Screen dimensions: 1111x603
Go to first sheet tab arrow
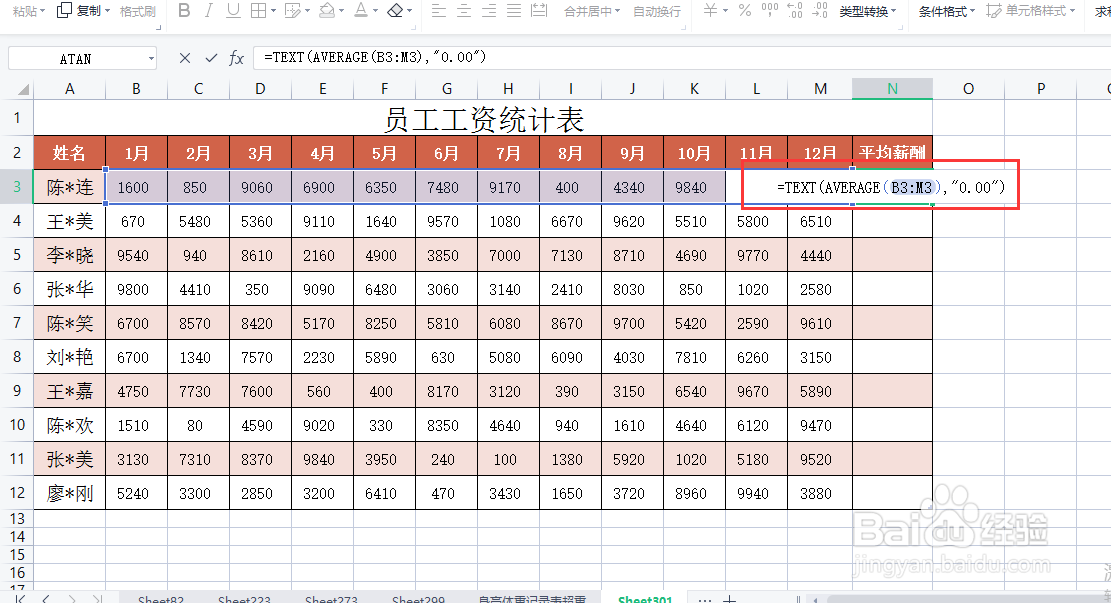pos(21,599)
